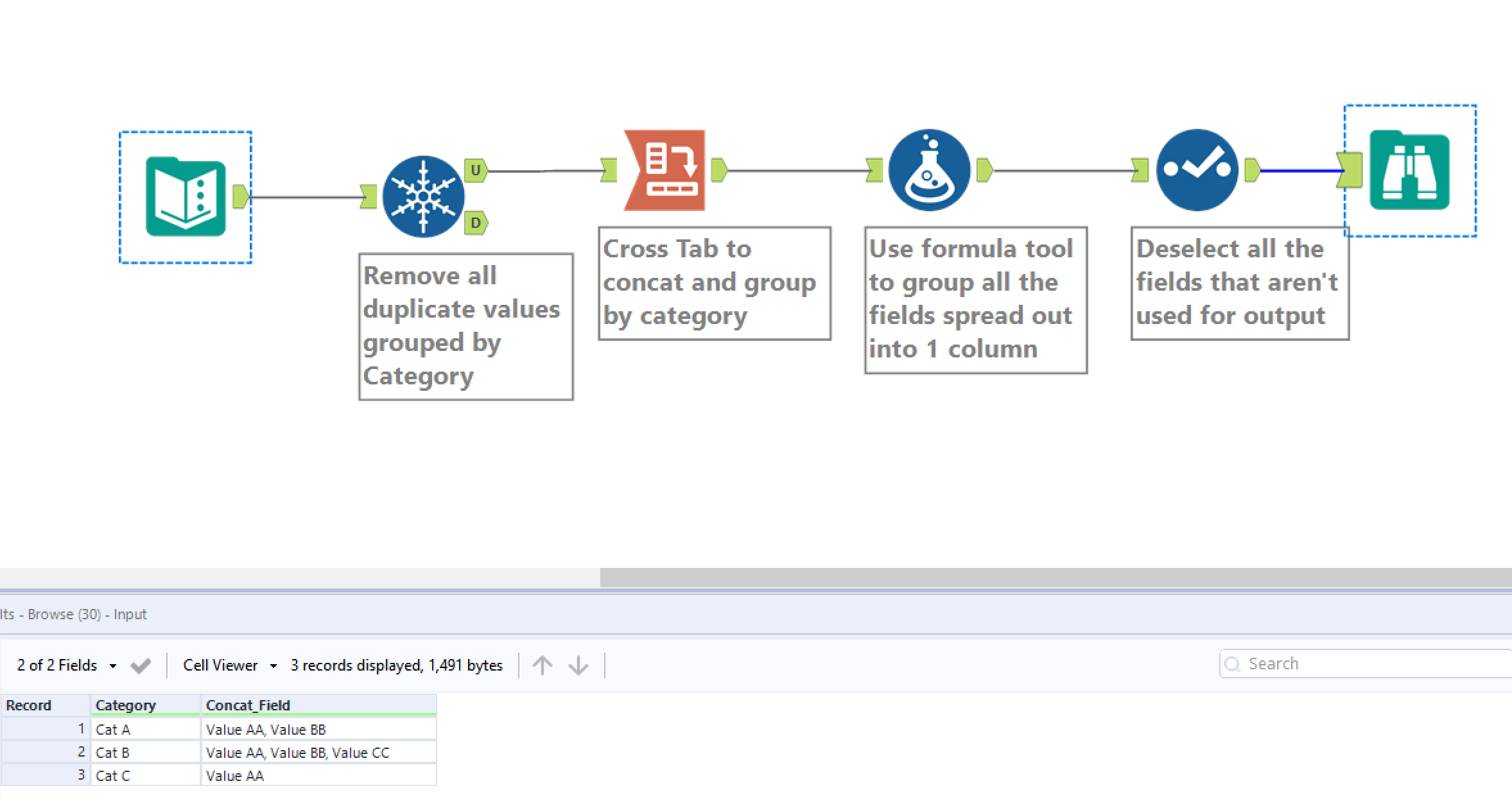Image resolution: width=1512 pixels, height=797 pixels.
Task: Click inside the Search box in results pane
Action: coord(1361,664)
